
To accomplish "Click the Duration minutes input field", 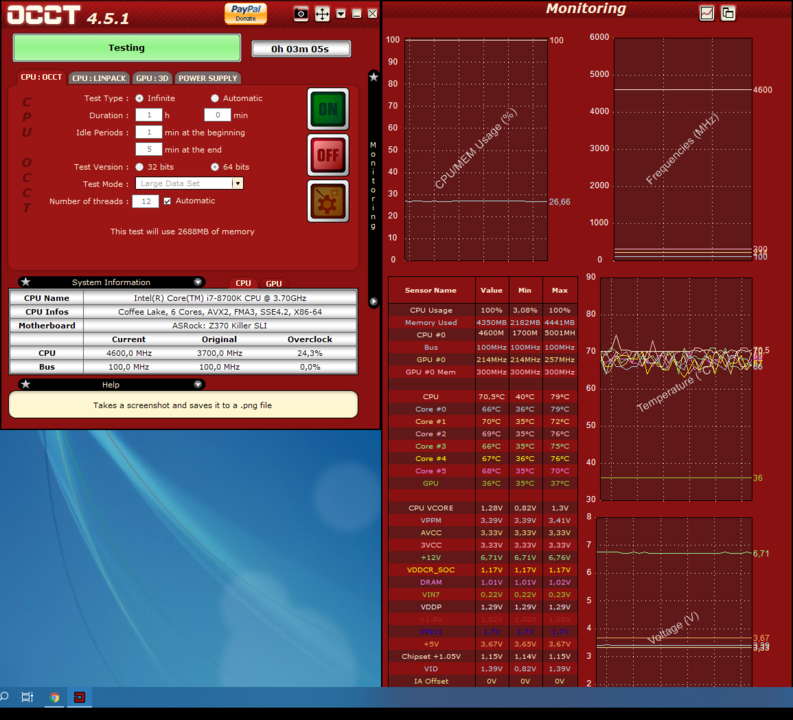I will [217, 115].
